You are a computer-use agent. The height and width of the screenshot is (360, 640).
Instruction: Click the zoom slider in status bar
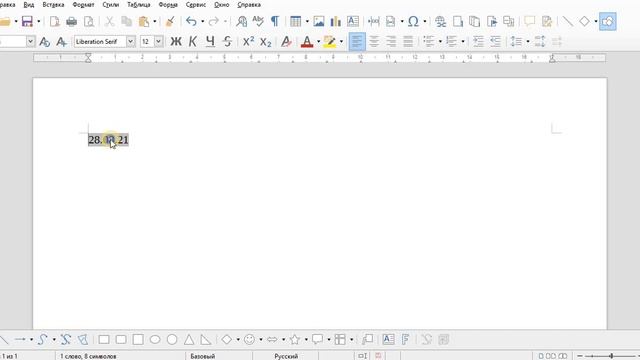tap(611, 356)
